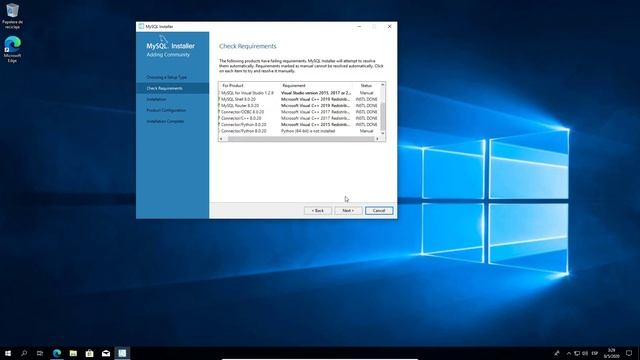Screen dimensions: 640x360
Task: Open taskbar Search
Action: point(24,353)
